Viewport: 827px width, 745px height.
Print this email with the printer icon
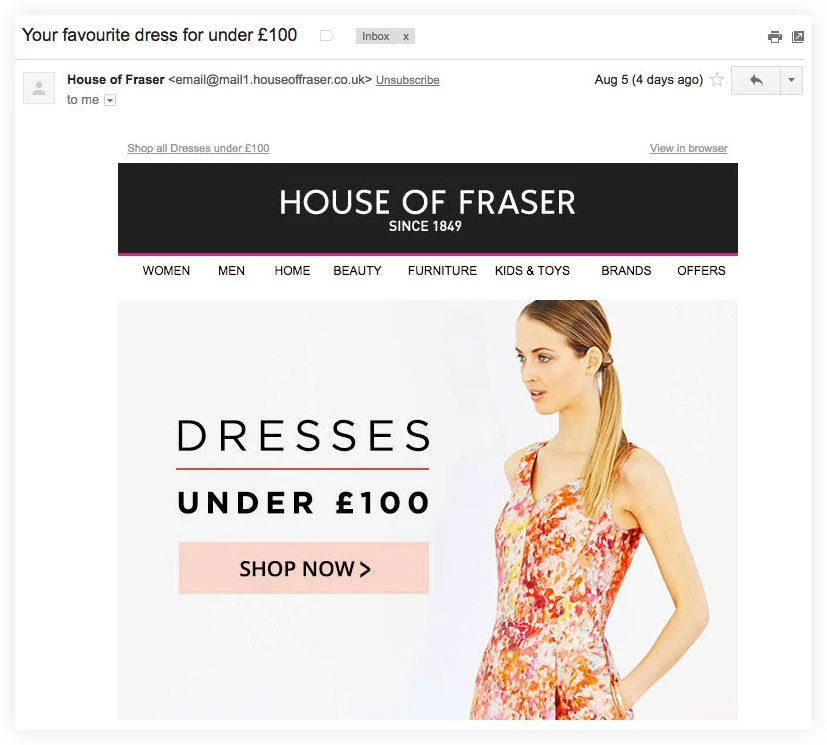coord(774,37)
